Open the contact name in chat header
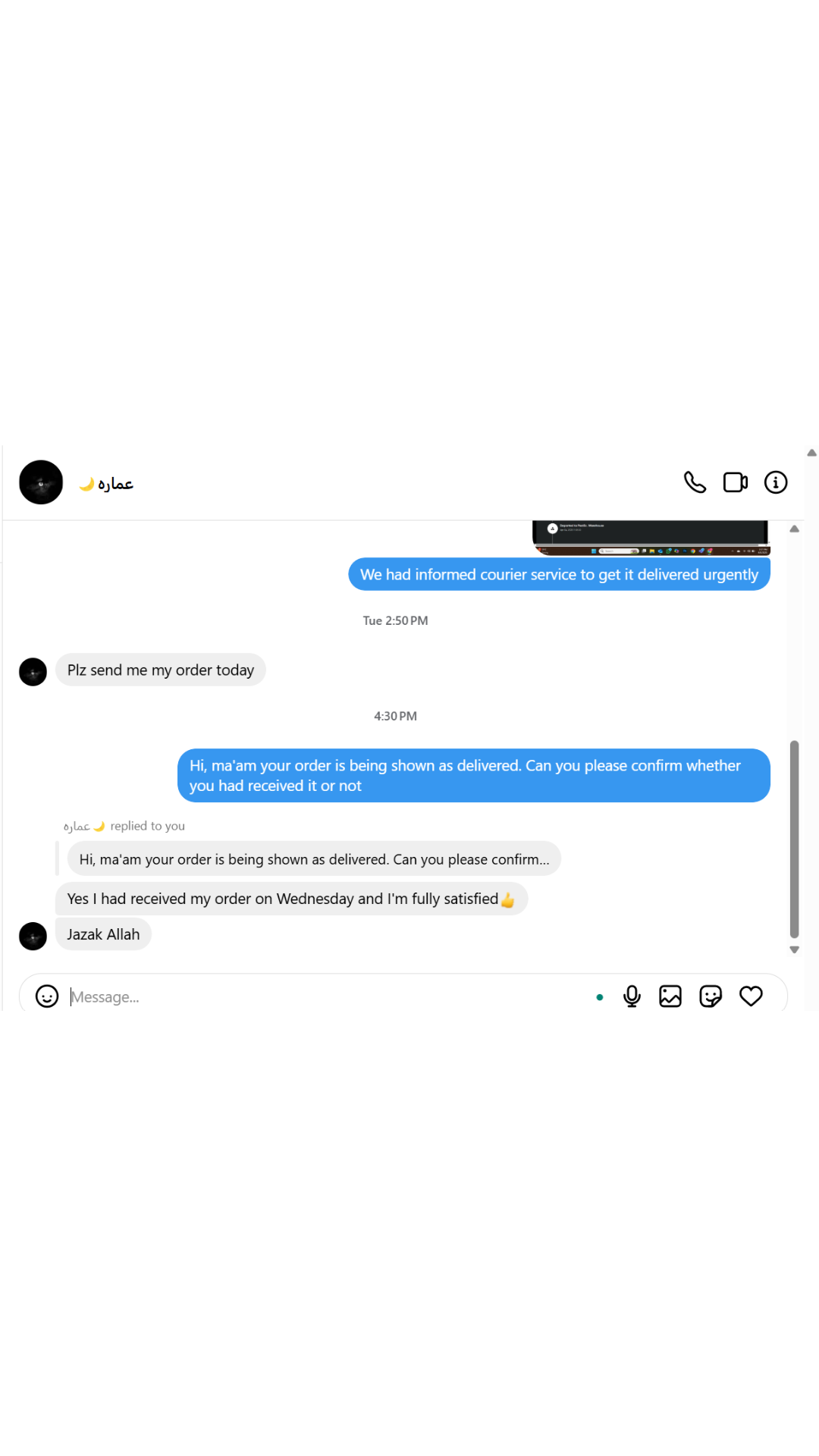This screenshot has width=819, height=1456. click(106, 484)
